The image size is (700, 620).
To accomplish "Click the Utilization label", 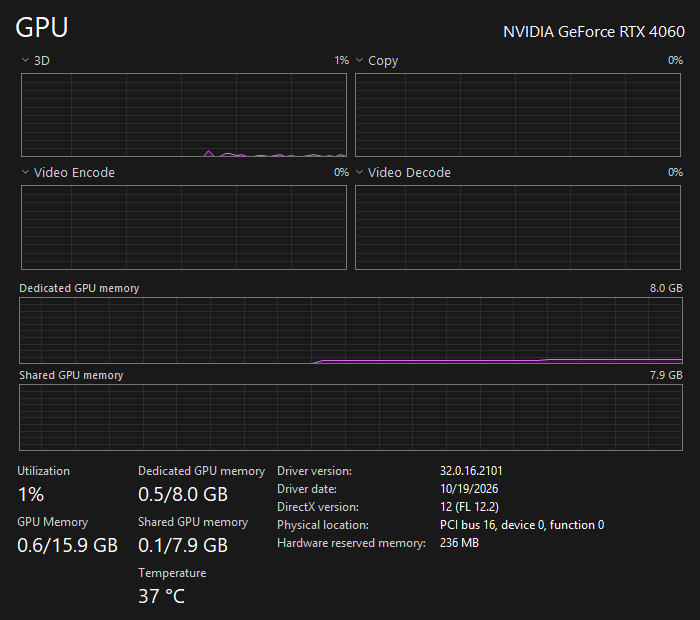I will pyautogui.click(x=43, y=471).
